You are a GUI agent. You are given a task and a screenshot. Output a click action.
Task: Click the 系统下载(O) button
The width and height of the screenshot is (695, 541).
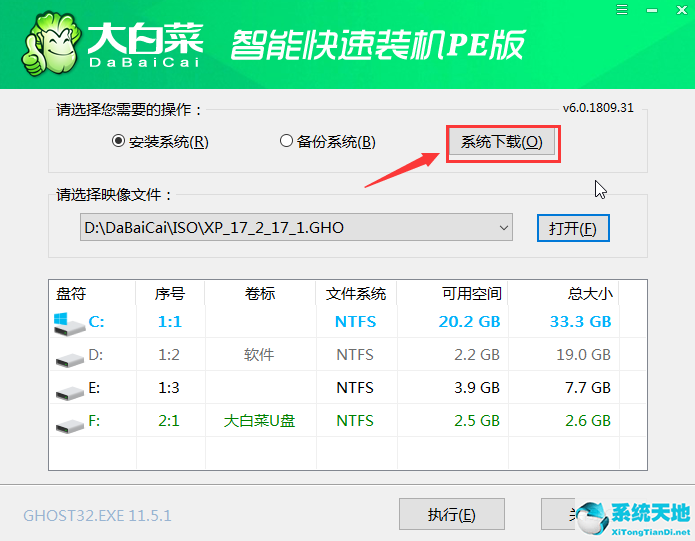pos(502,142)
